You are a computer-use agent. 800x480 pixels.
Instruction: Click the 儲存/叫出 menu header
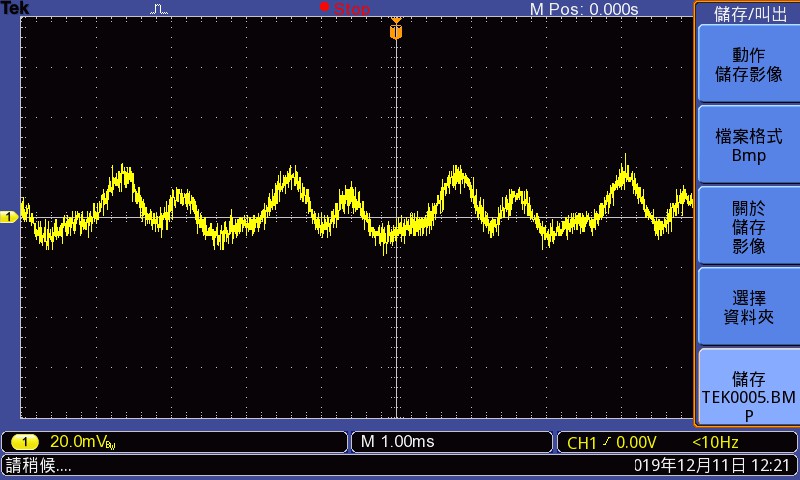coord(748,13)
